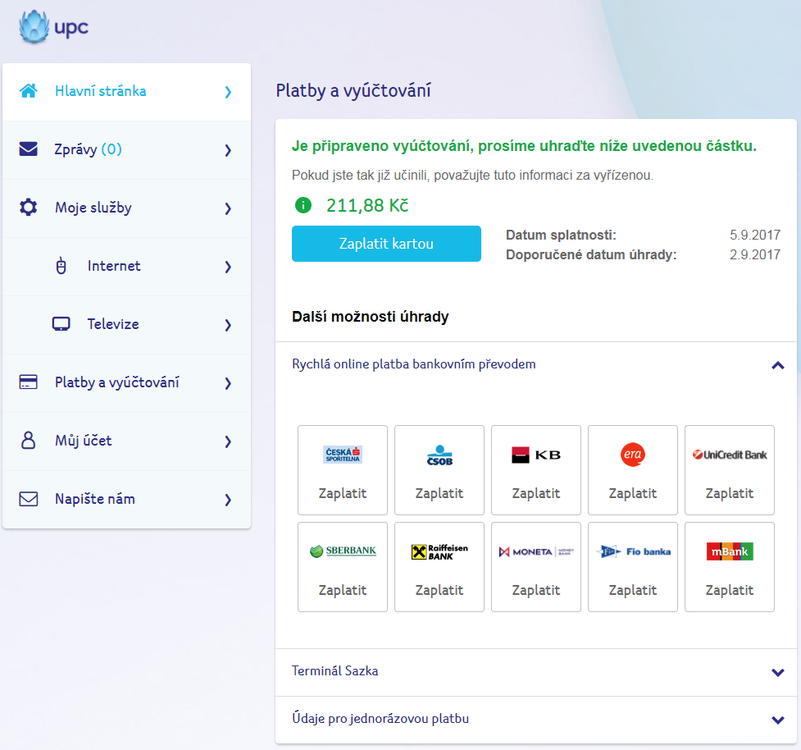This screenshot has width=801, height=750.
Task: Click Zaplatit under mBank
Action: [729, 590]
